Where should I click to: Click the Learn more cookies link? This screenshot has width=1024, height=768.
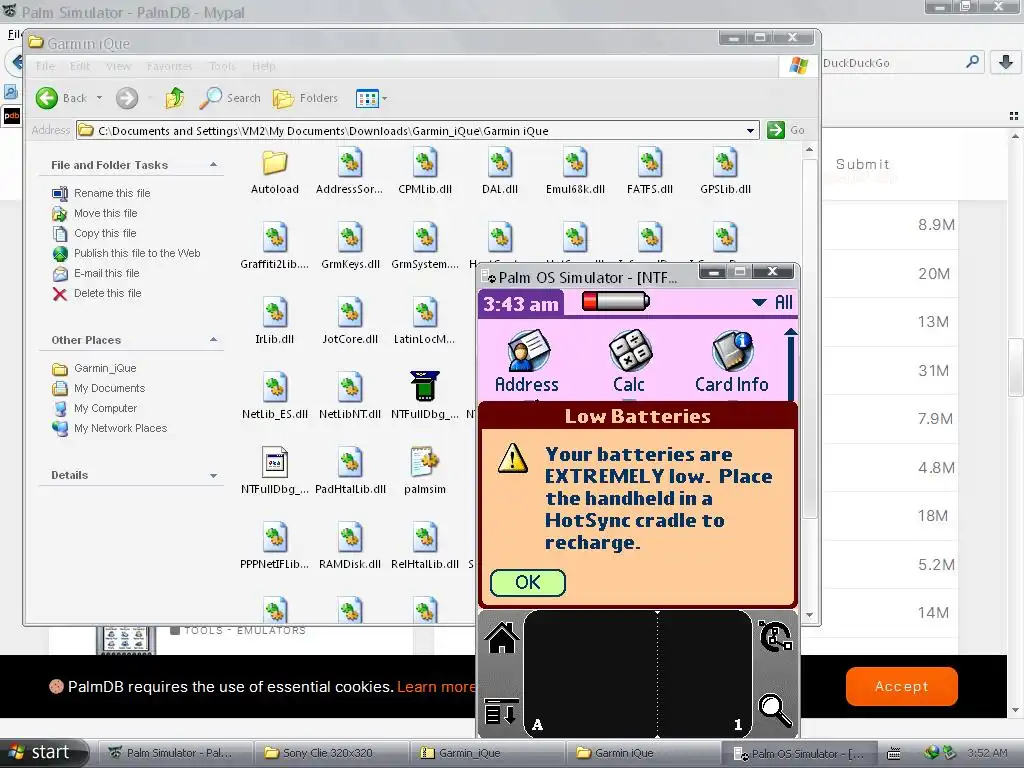point(436,687)
